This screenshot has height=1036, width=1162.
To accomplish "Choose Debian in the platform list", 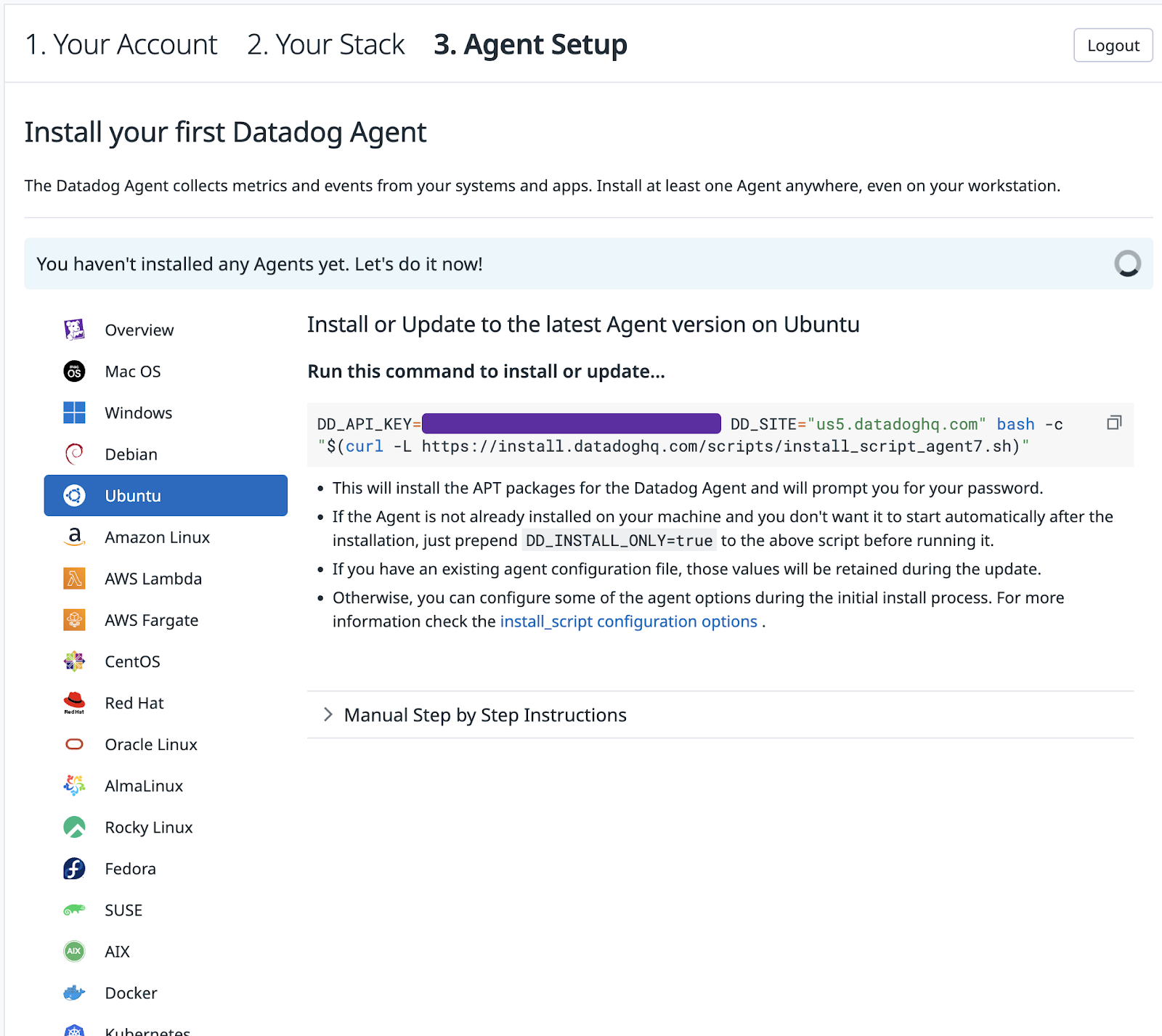I will tap(166, 454).
